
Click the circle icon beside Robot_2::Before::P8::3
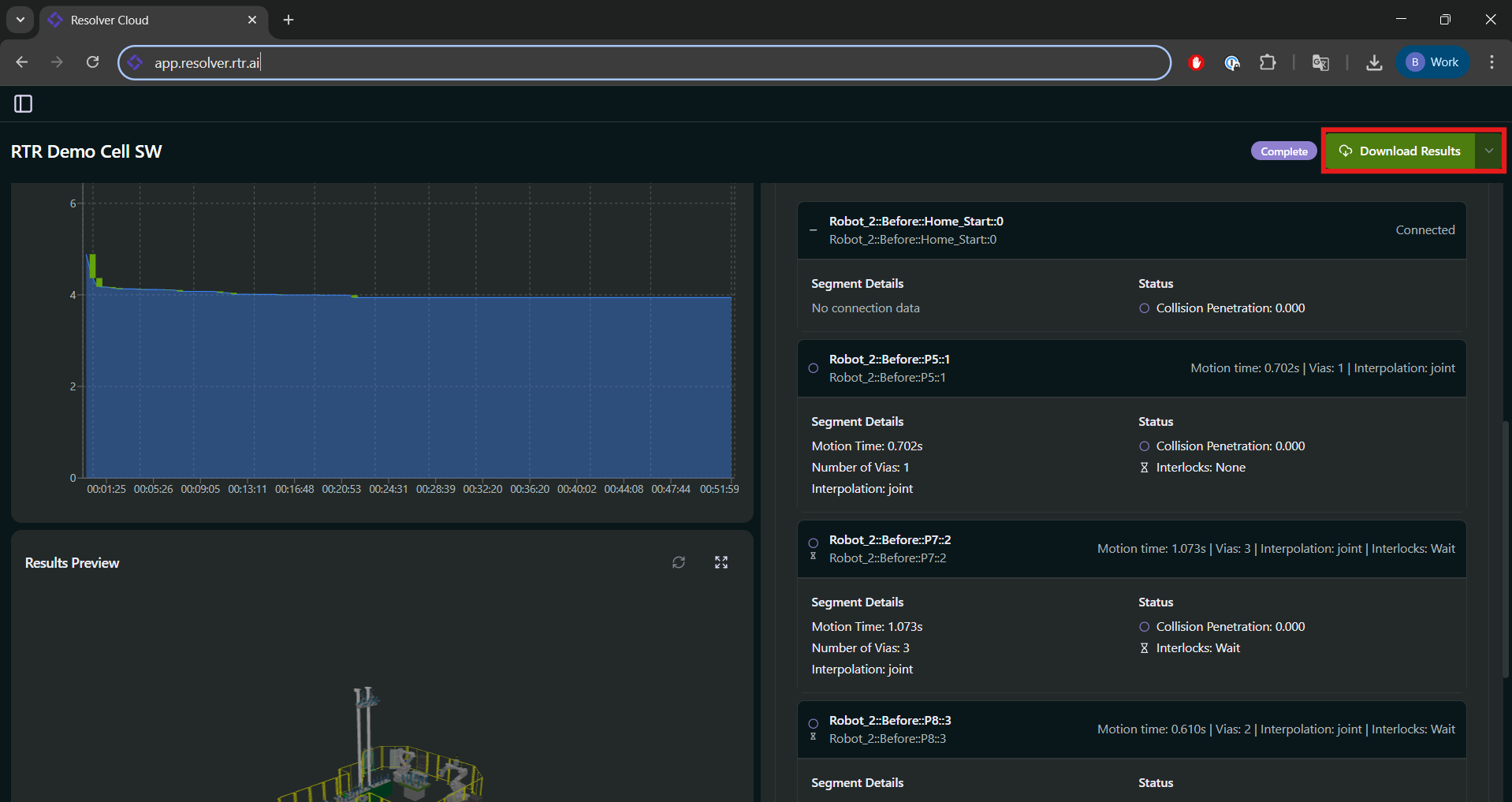pos(813,723)
